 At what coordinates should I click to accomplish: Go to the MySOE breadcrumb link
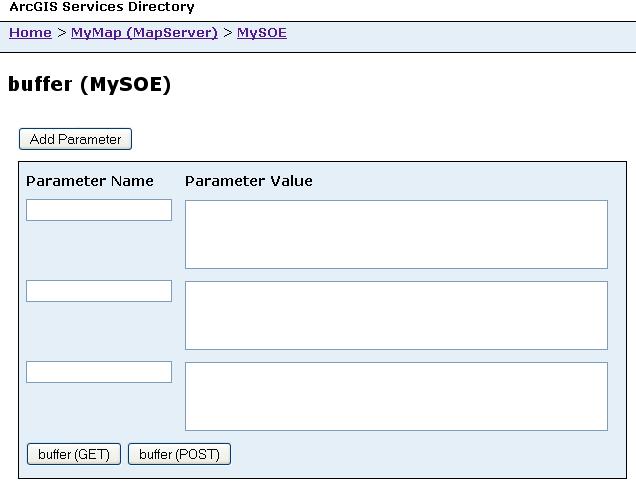tap(261, 33)
